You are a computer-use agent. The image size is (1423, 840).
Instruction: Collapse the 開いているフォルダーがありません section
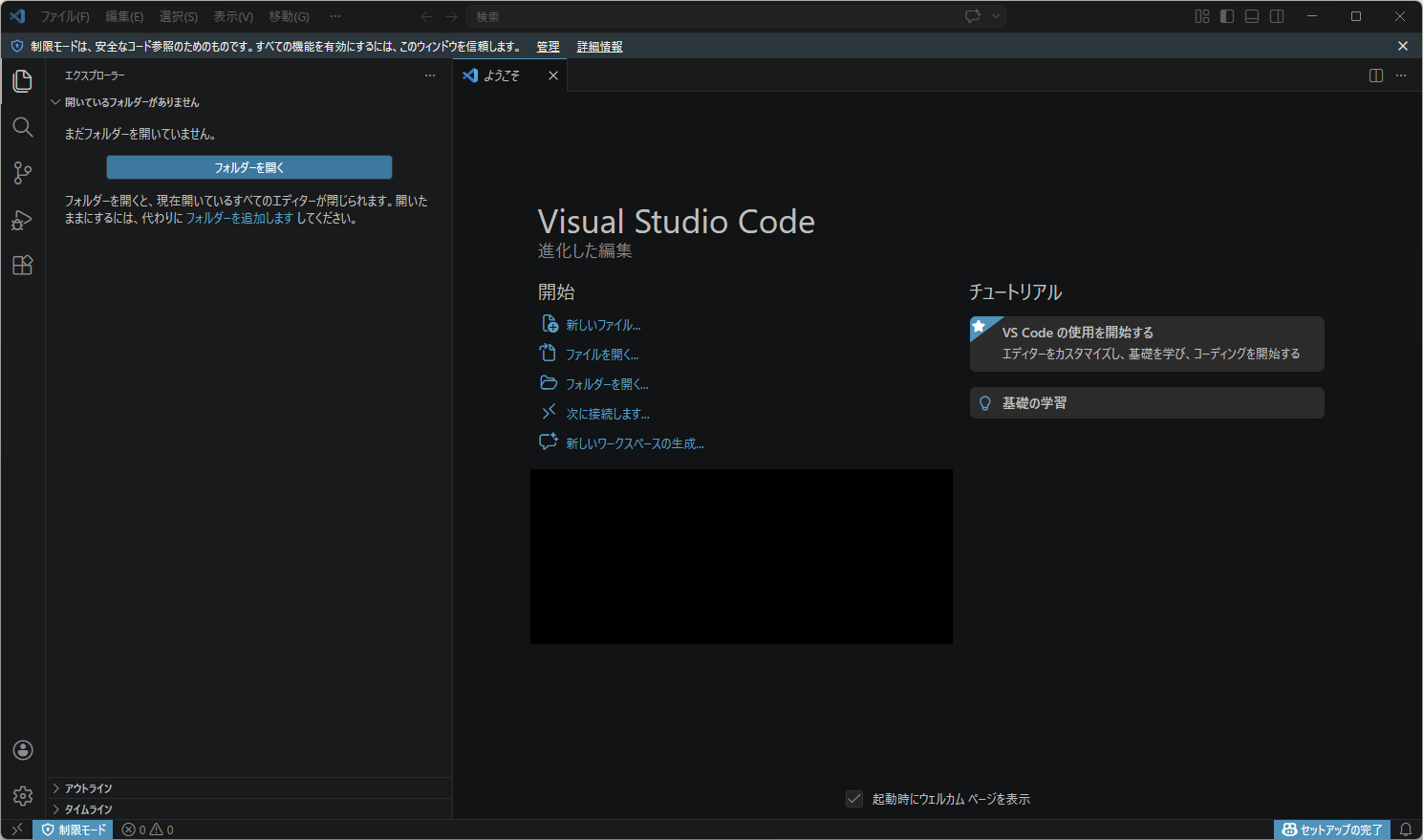click(x=132, y=102)
